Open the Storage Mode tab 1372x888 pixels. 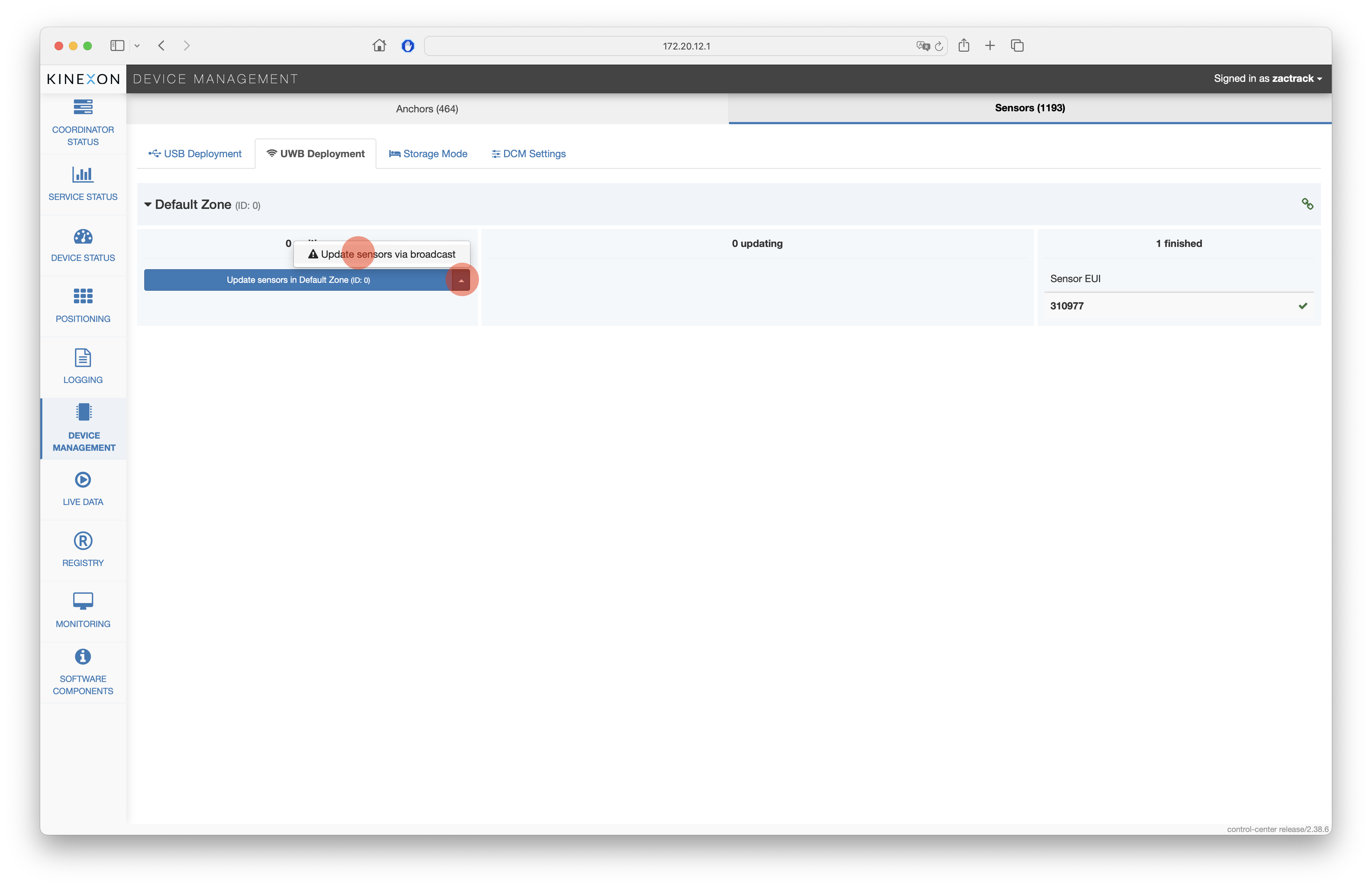(x=428, y=154)
